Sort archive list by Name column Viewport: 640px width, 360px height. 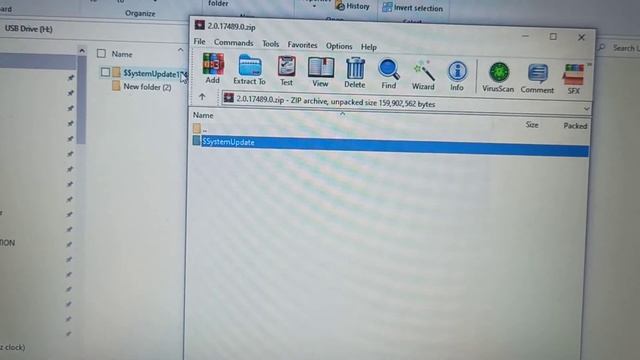point(203,116)
